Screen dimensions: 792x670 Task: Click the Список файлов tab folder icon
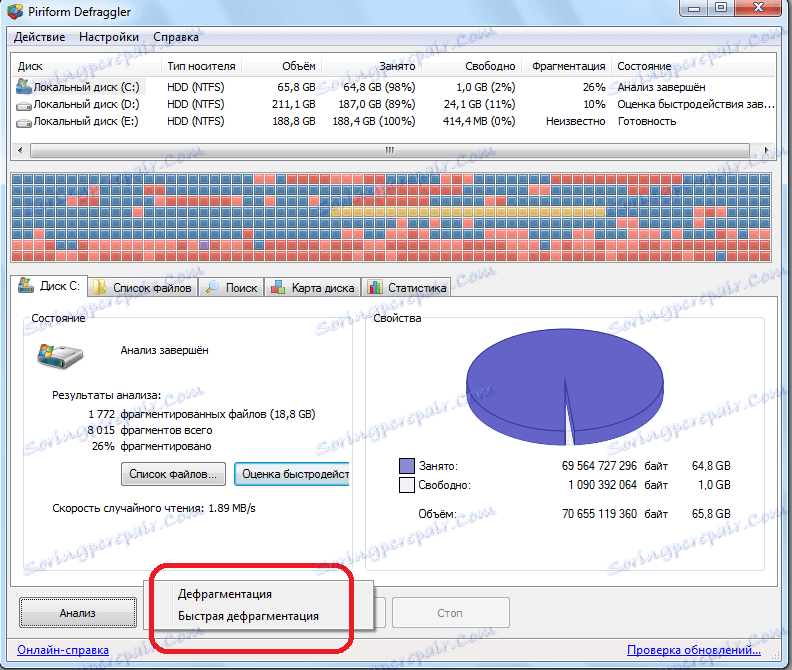(99, 287)
